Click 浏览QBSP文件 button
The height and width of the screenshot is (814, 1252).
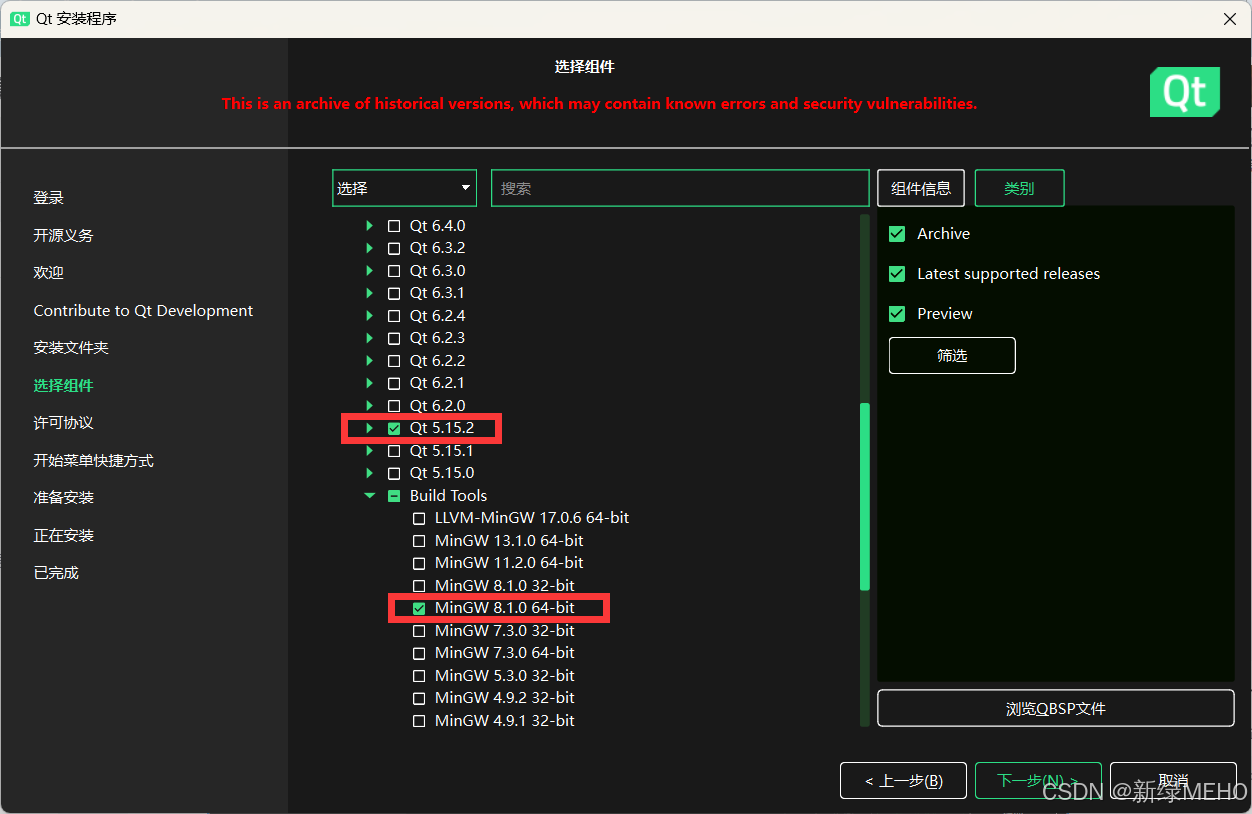pyautogui.click(x=1056, y=708)
